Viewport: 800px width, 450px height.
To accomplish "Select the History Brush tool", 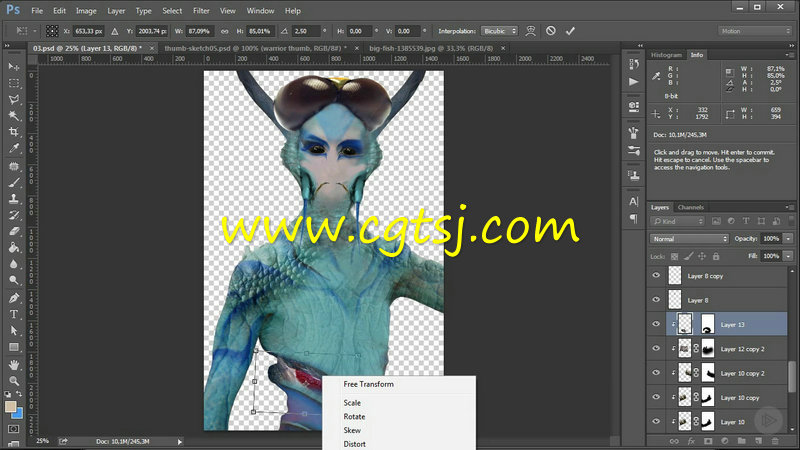I will pyautogui.click(x=14, y=215).
